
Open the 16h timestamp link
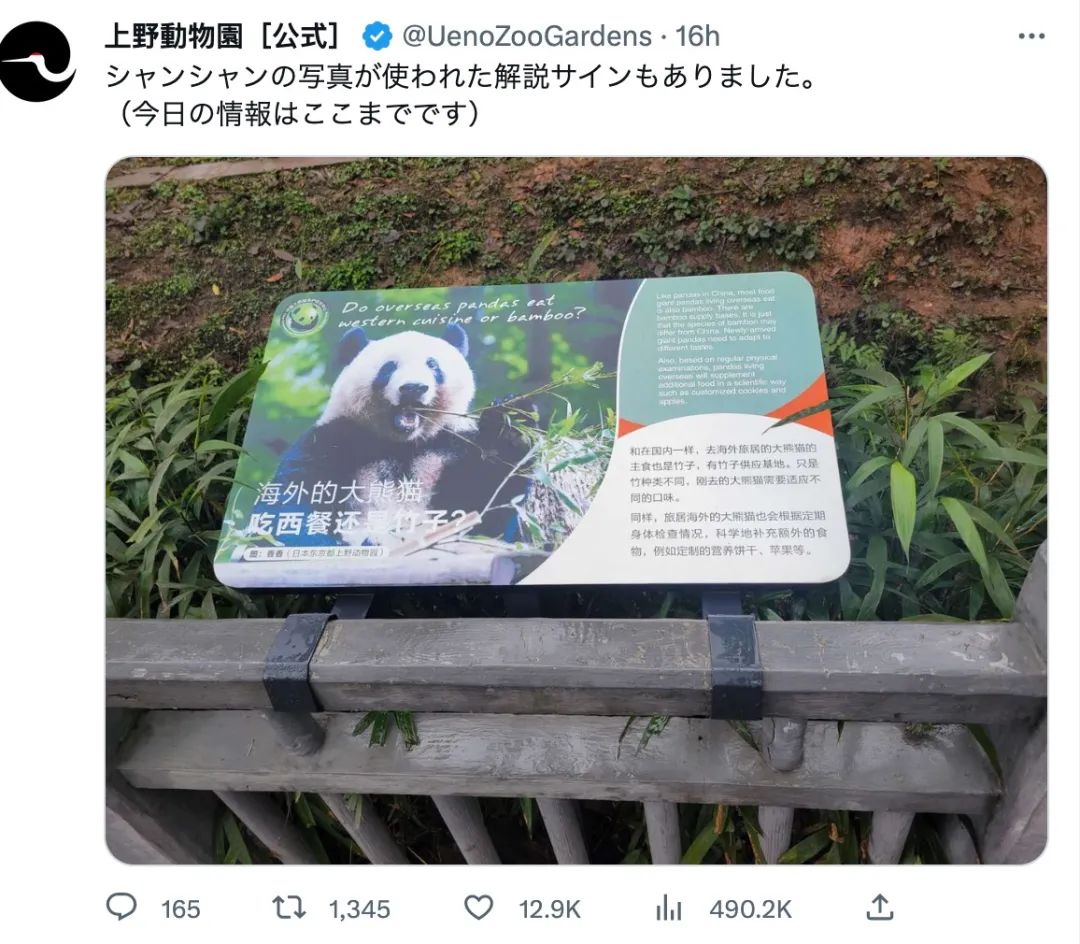697,36
